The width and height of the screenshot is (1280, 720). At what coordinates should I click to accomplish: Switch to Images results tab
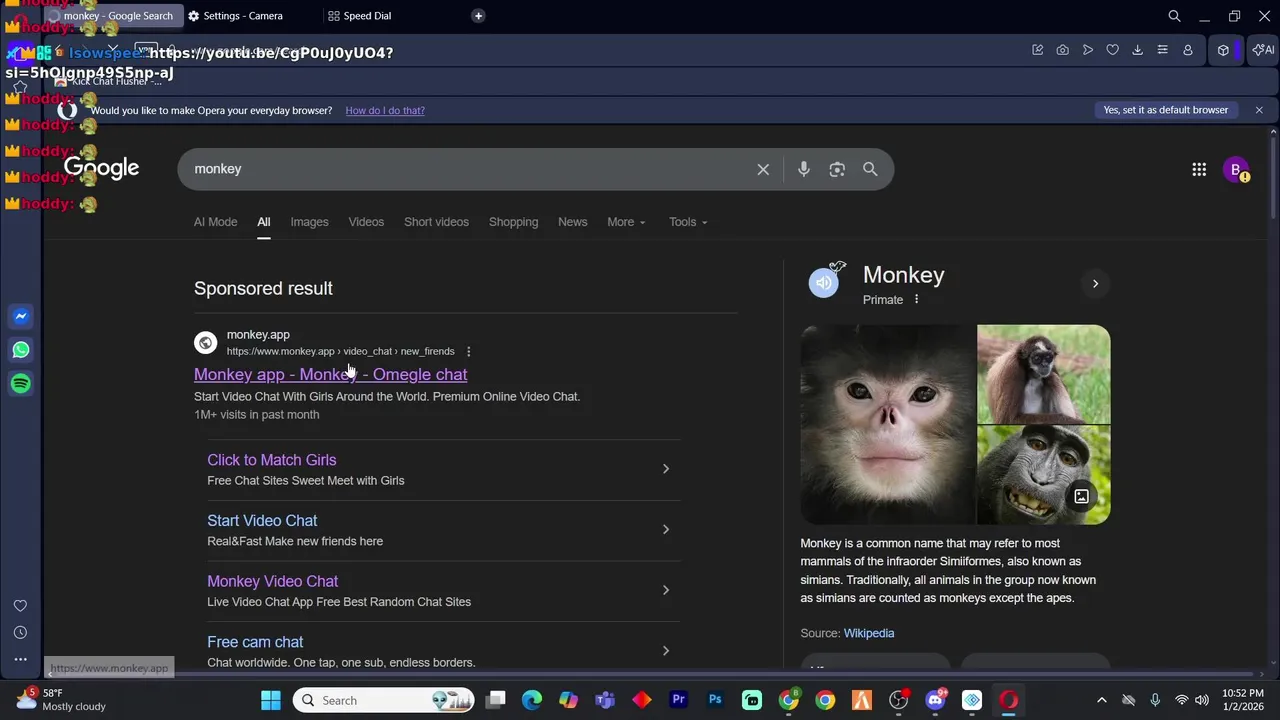coord(309,222)
